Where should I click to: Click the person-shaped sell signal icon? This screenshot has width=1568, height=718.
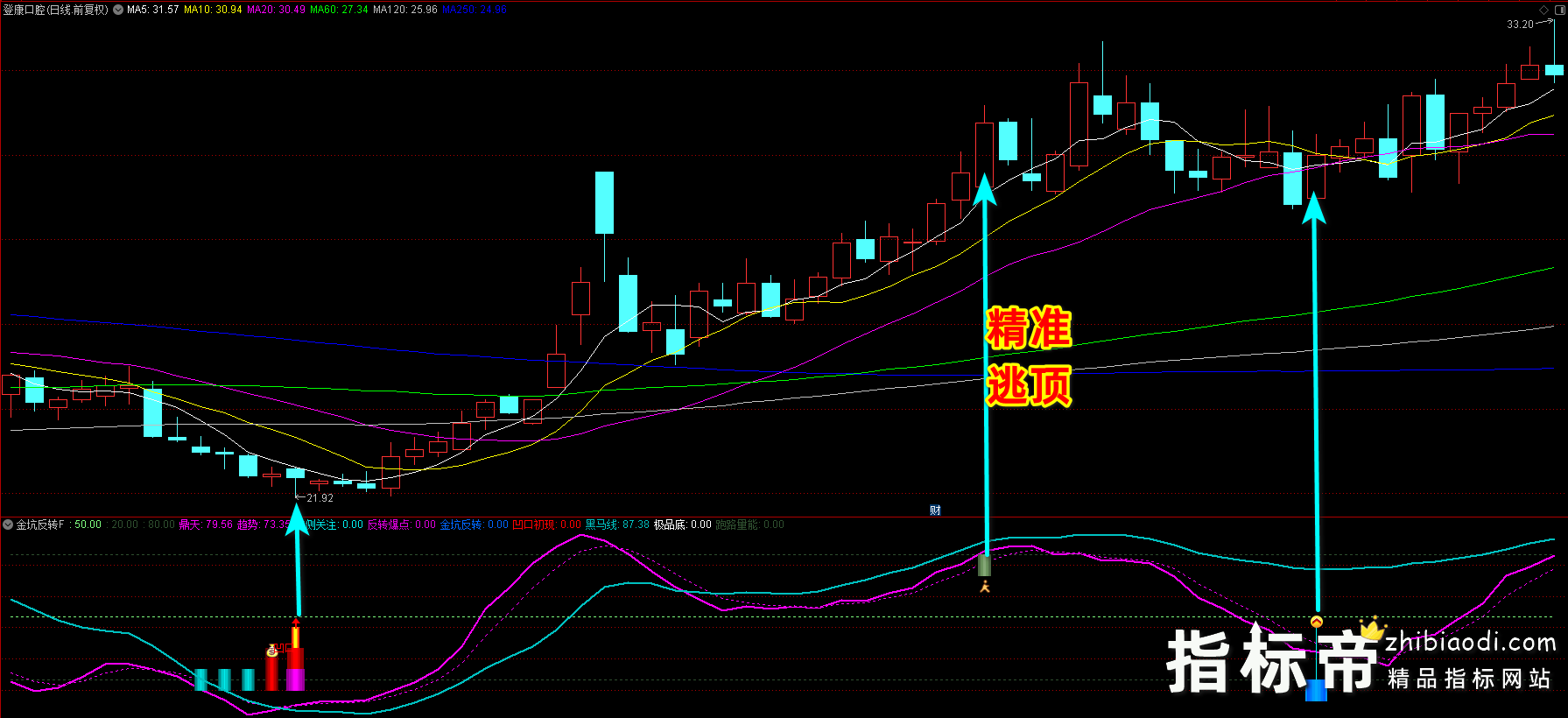(x=985, y=587)
